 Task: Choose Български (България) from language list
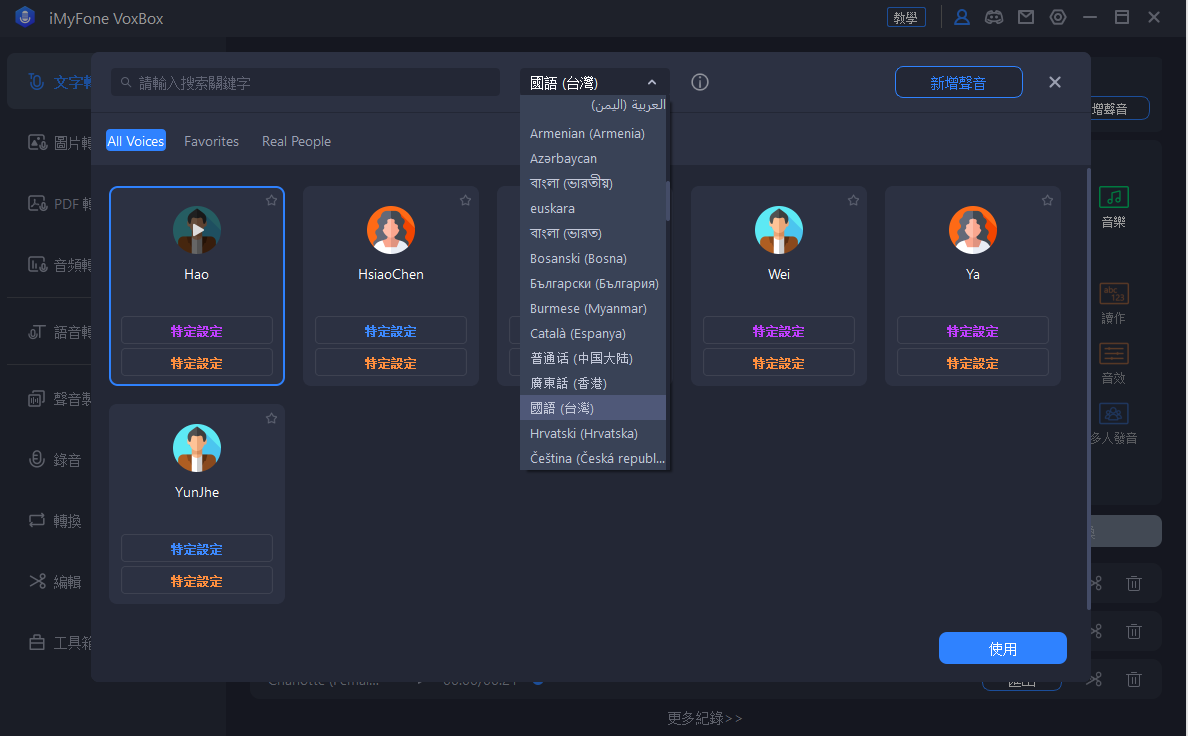pos(592,283)
